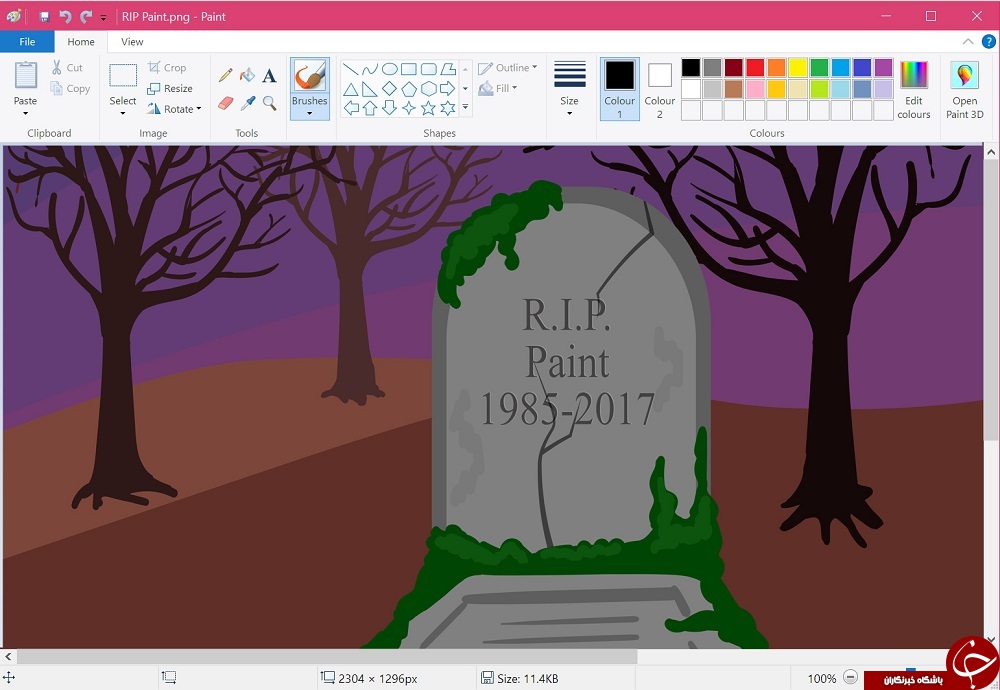The height and width of the screenshot is (690, 1000).
Task: Click the Resize button
Action: click(170, 89)
